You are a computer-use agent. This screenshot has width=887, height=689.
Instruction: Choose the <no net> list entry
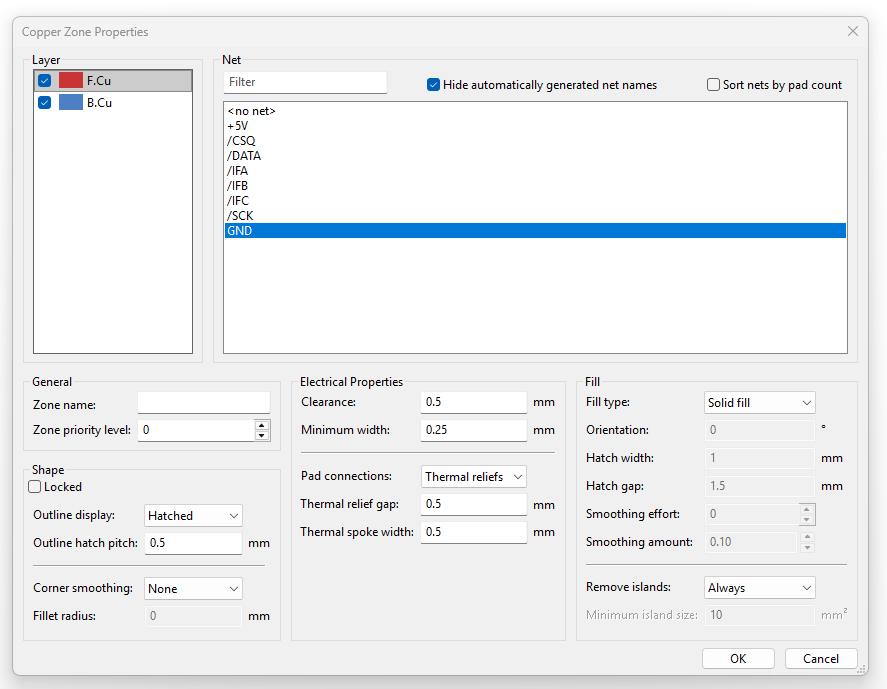click(251, 111)
